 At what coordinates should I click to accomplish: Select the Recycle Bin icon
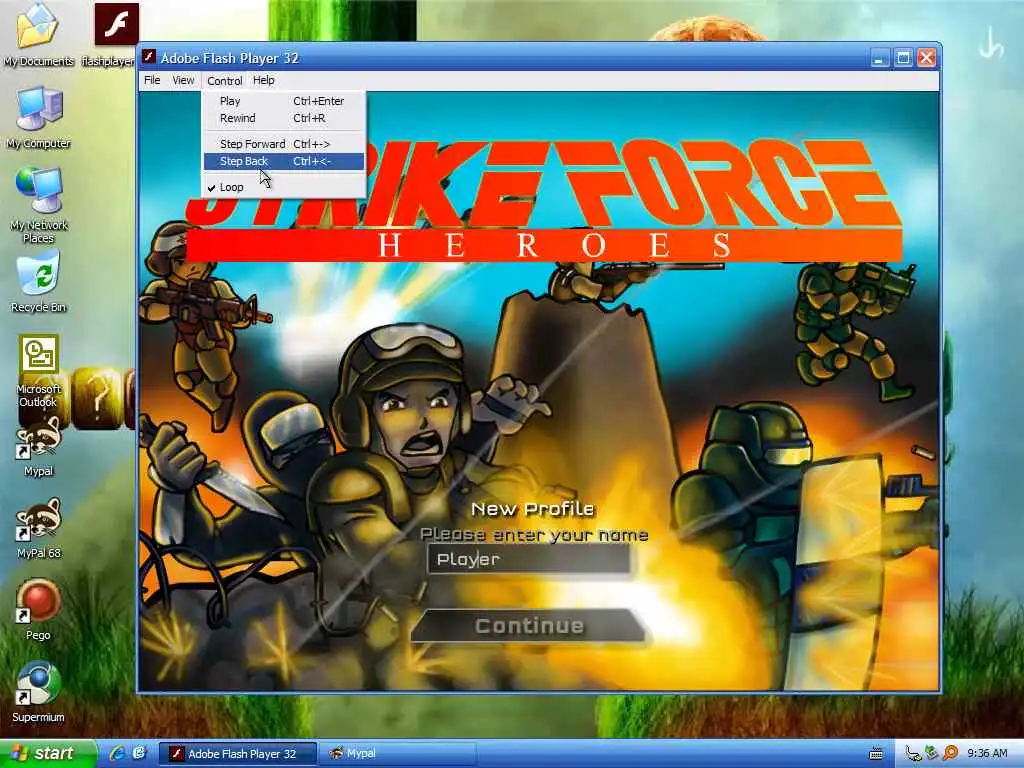tap(38, 282)
